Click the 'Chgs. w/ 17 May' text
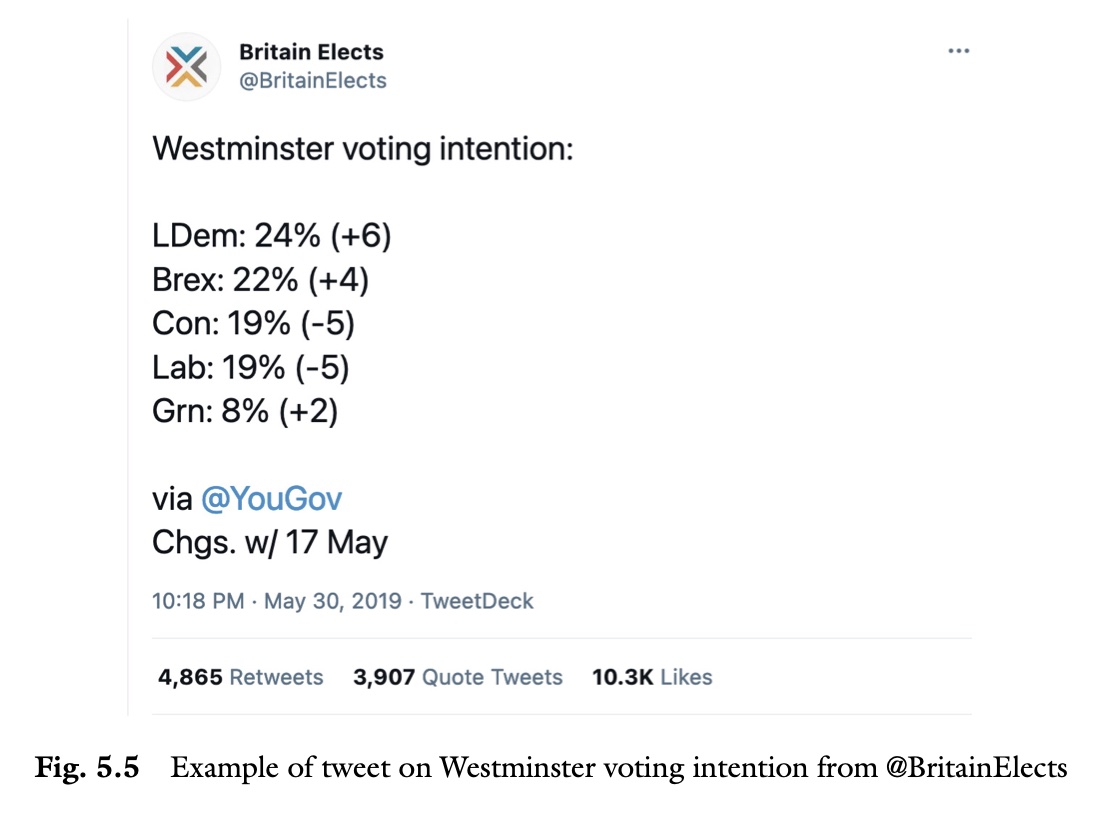1118x838 pixels. coord(270,543)
